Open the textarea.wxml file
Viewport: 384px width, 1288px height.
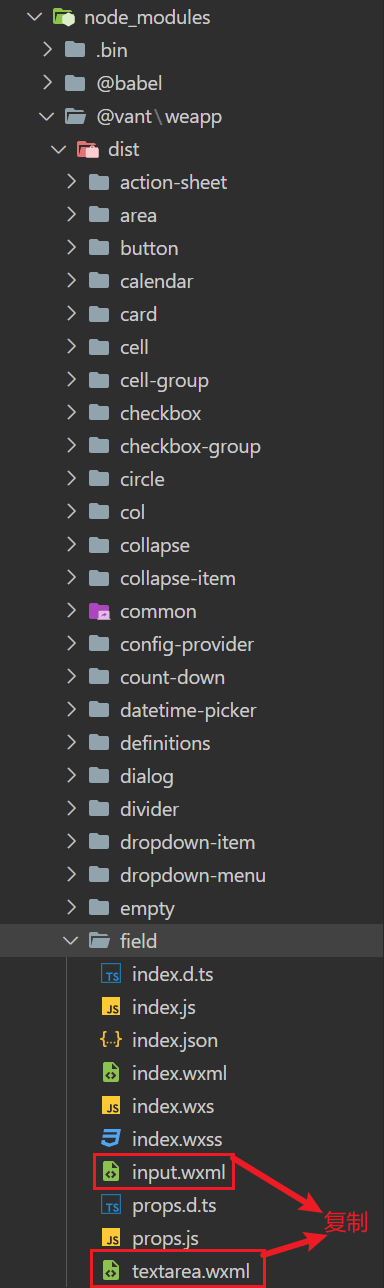pos(192,1271)
